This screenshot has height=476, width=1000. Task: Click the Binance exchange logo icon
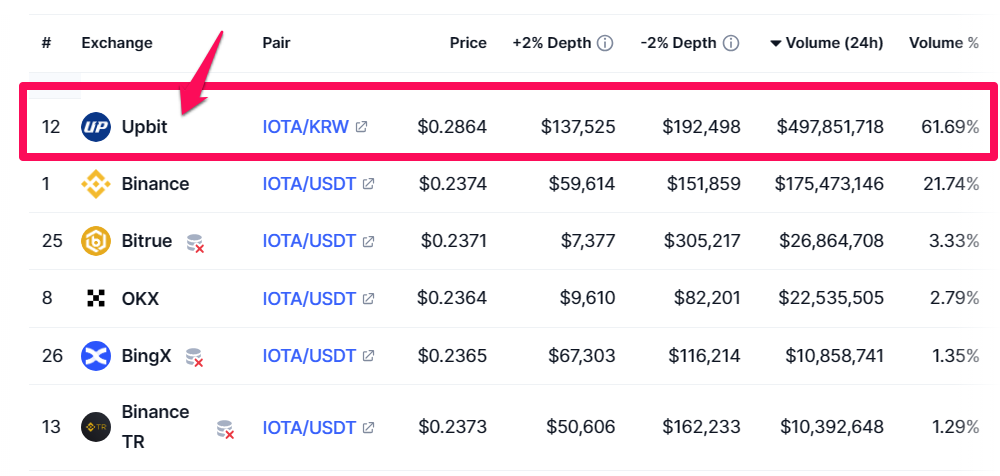[x=96, y=184]
